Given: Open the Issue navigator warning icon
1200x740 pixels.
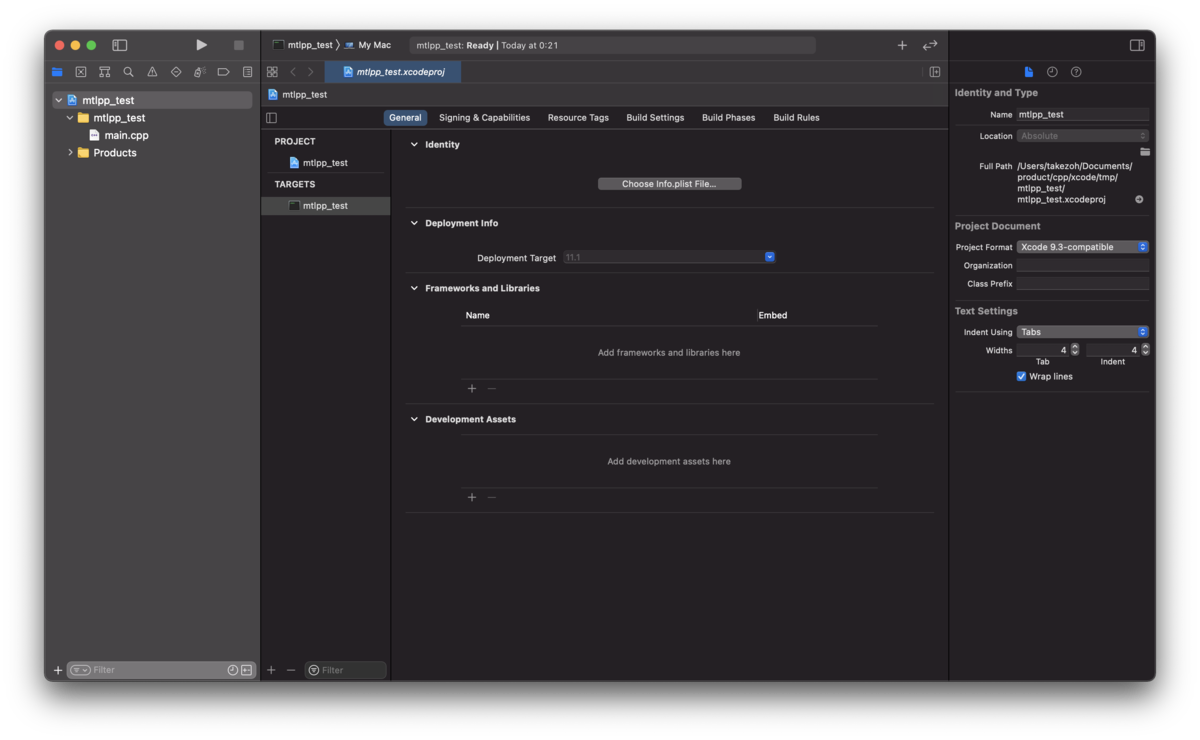Looking at the screenshot, I should point(152,72).
